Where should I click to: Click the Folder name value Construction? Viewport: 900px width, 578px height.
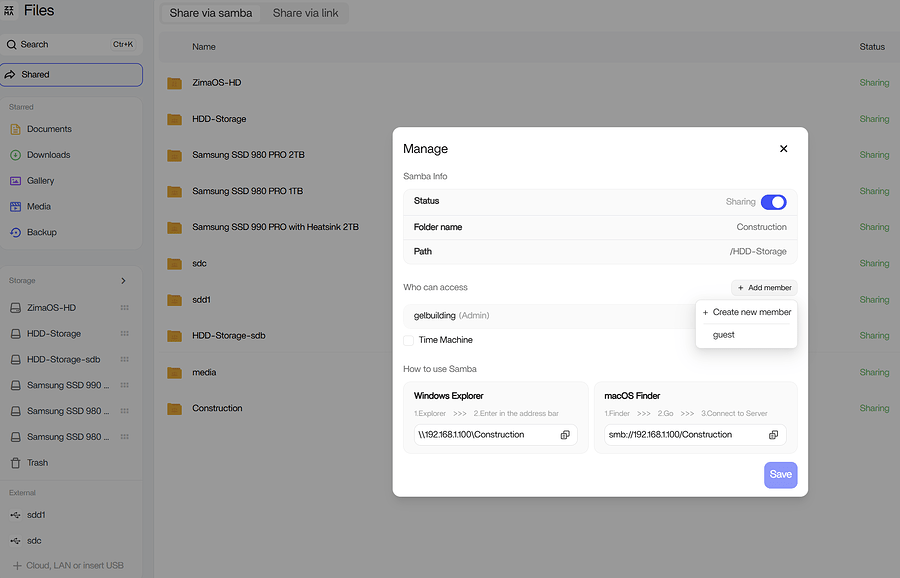pos(761,227)
